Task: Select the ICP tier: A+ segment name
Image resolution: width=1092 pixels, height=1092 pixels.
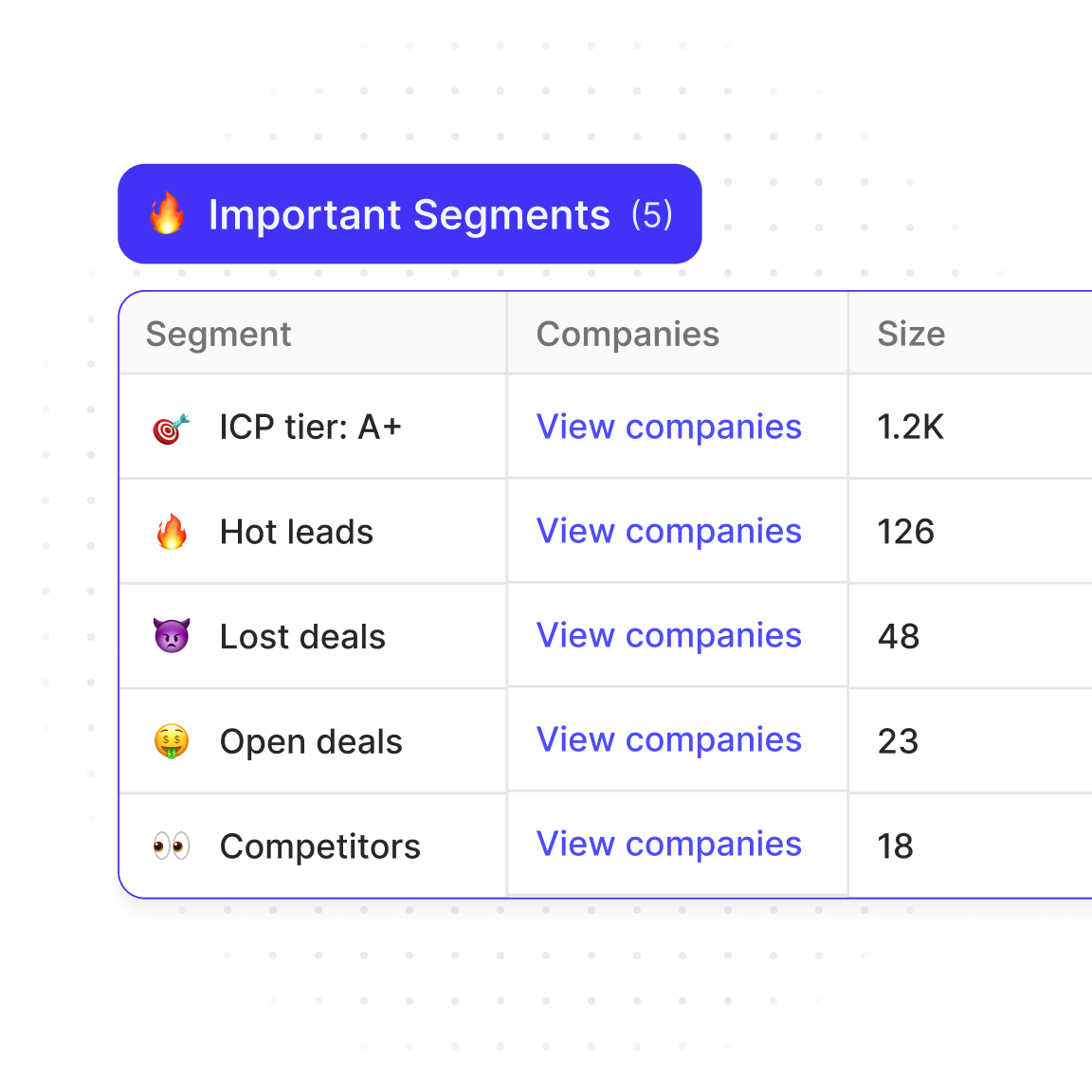Action: pyautogui.click(x=310, y=428)
